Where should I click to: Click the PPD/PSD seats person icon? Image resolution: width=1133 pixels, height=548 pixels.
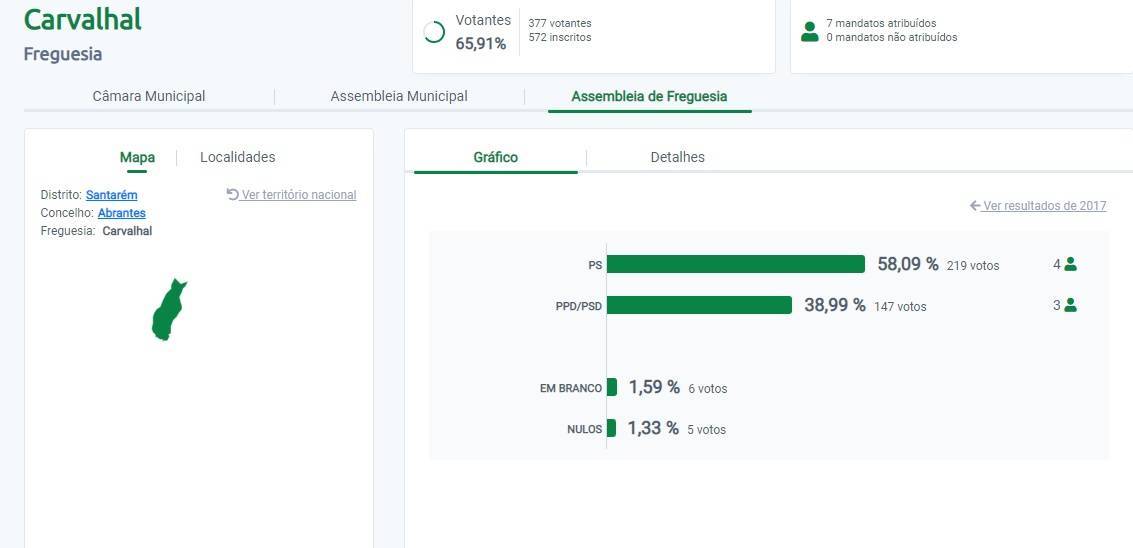pos(1070,305)
